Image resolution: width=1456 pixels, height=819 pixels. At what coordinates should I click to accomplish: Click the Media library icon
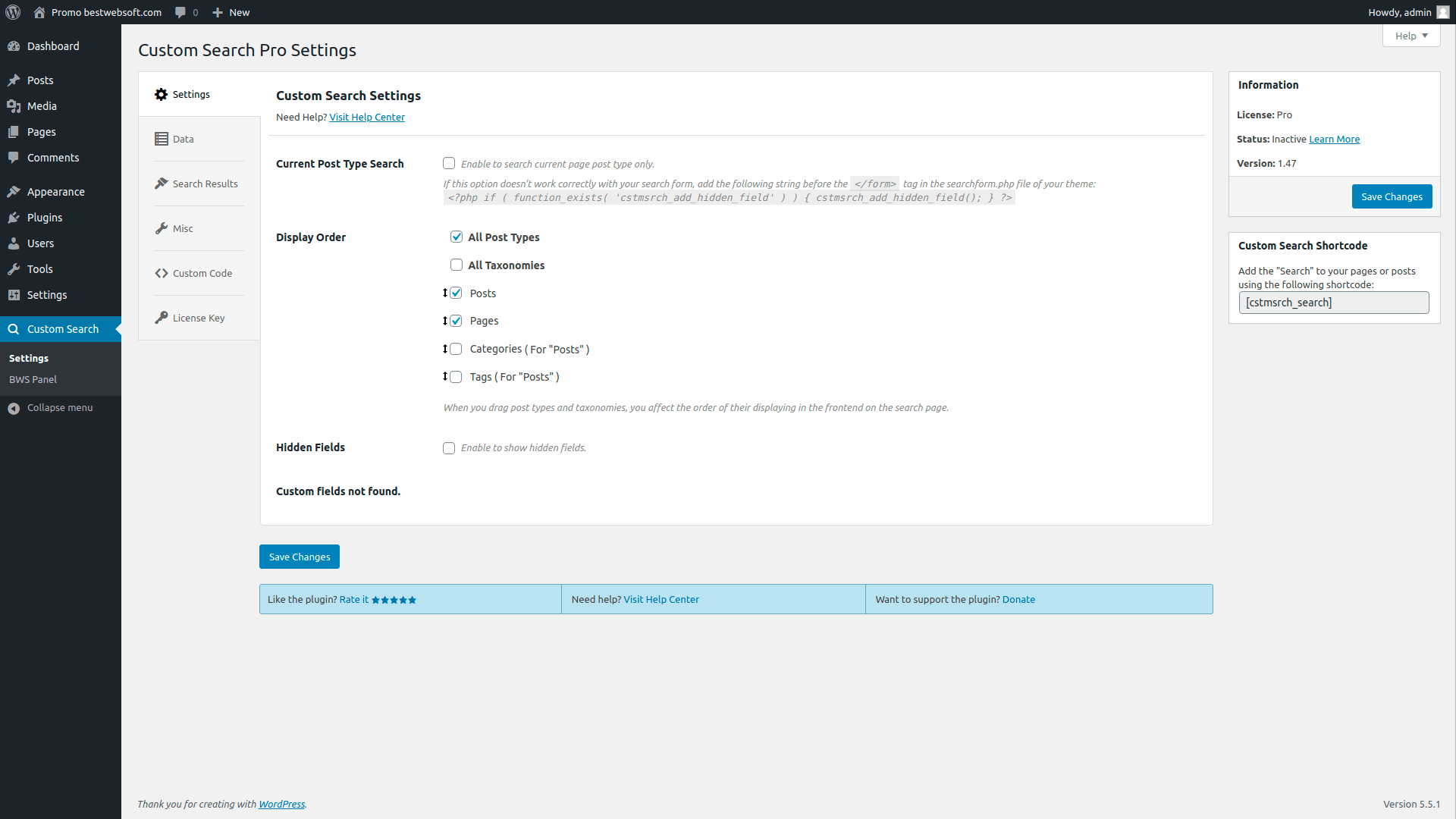click(14, 106)
